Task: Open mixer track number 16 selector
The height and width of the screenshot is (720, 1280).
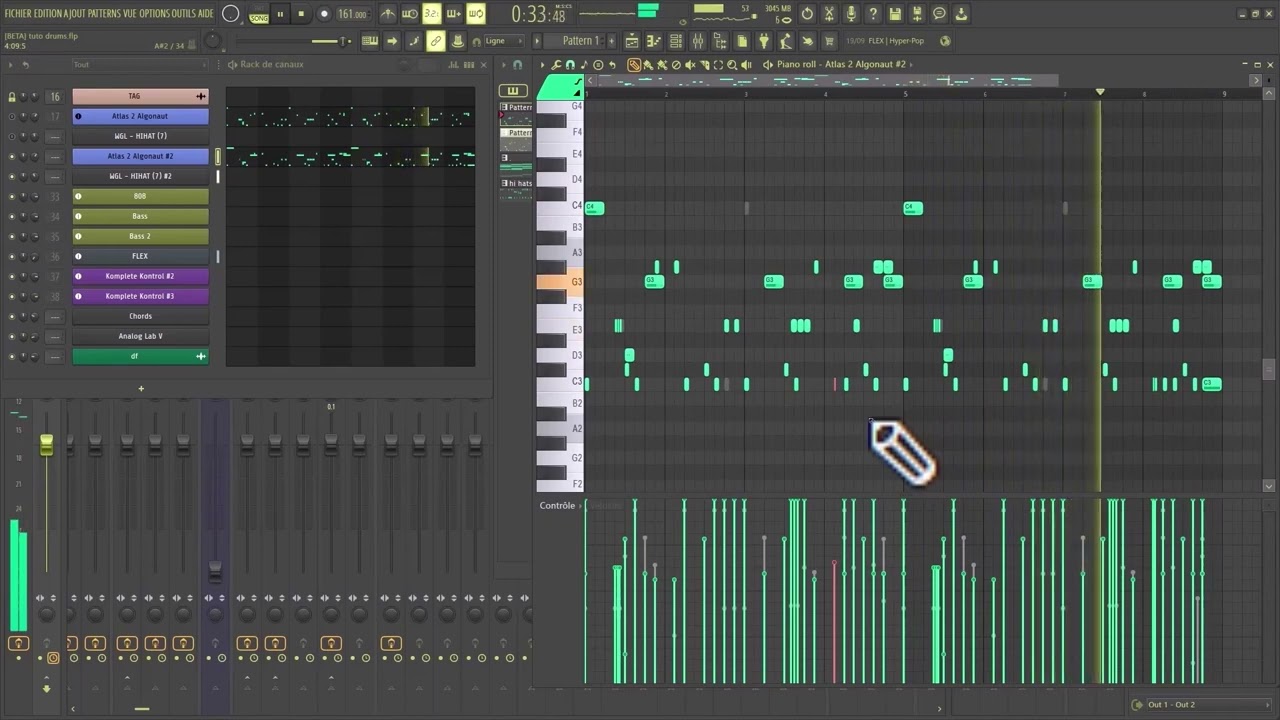Action: click(55, 97)
